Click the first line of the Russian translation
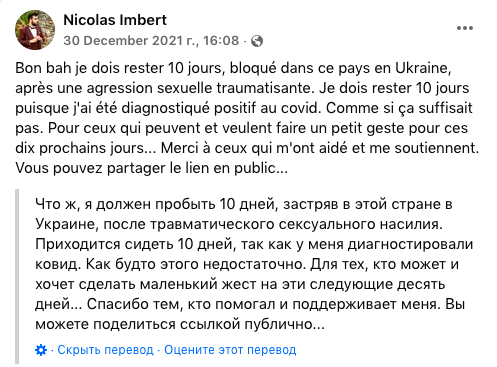 tap(244, 204)
